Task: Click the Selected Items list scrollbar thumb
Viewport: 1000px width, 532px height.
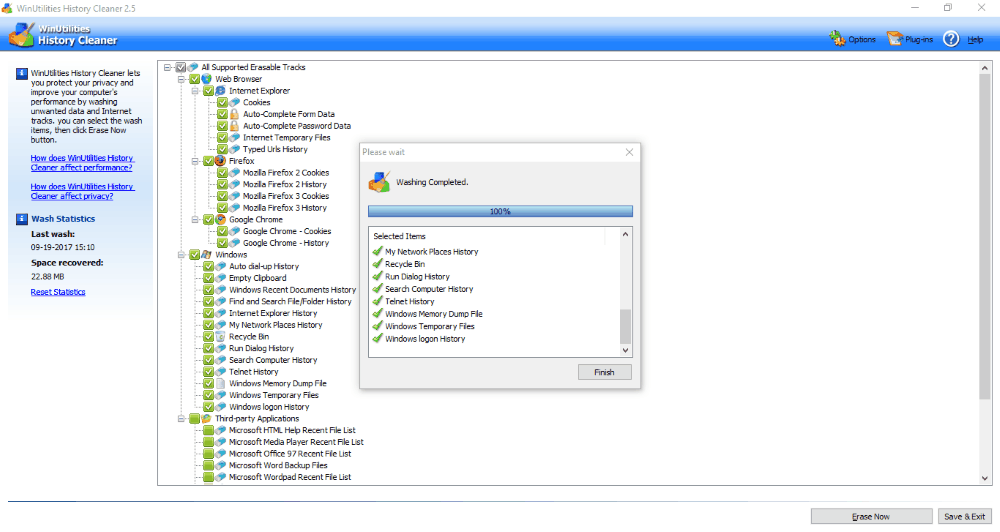Action: point(625,327)
